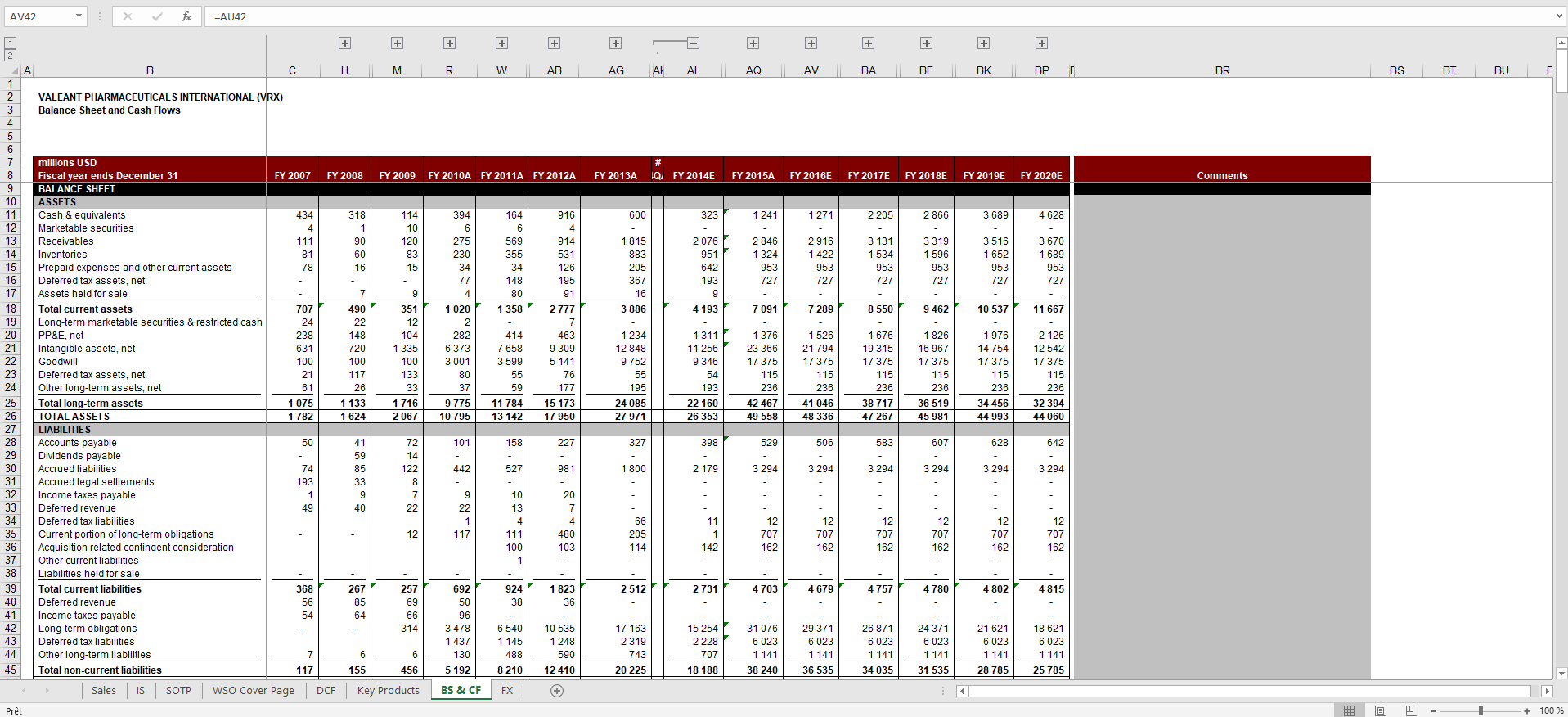
Task: Click outline level 1 button
Action: tap(10, 43)
